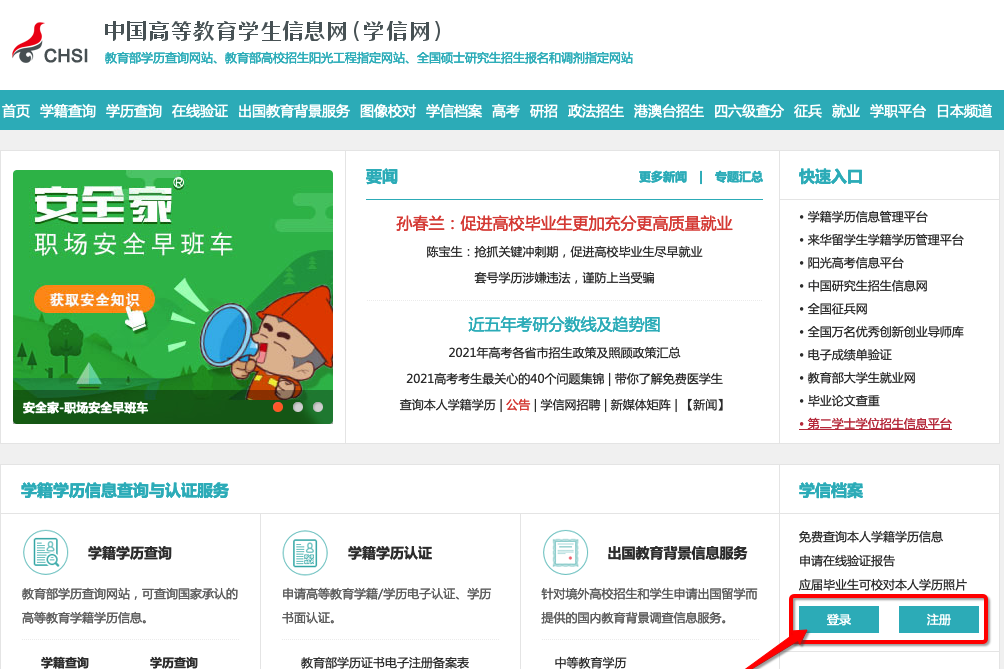Click the 学信档案 panel heading
1004x669 pixels.
830,490
